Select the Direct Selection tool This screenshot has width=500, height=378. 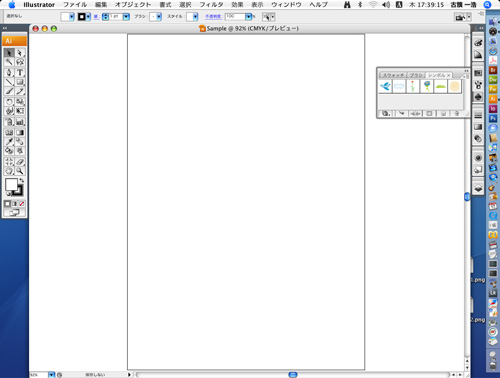tap(20, 53)
